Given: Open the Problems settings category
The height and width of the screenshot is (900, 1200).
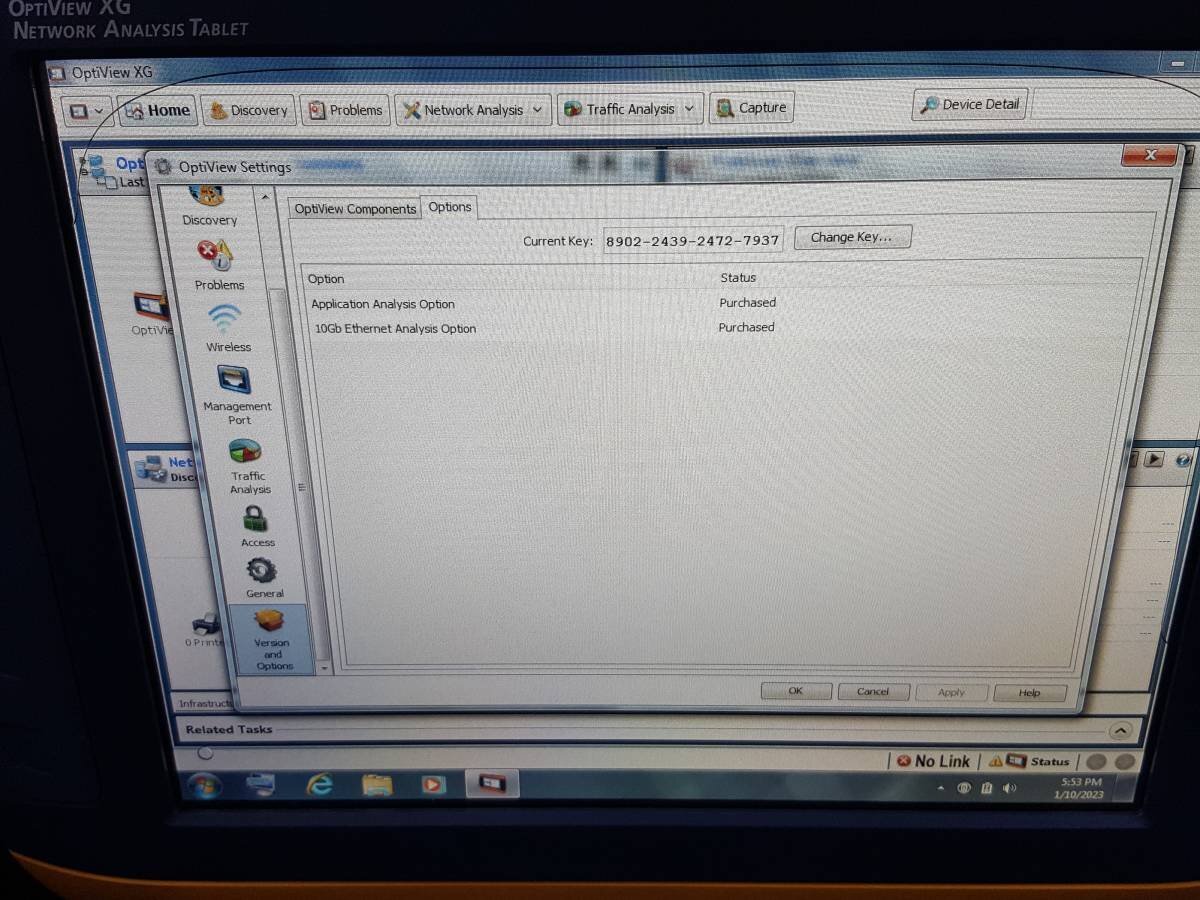Looking at the screenshot, I should click(x=218, y=265).
